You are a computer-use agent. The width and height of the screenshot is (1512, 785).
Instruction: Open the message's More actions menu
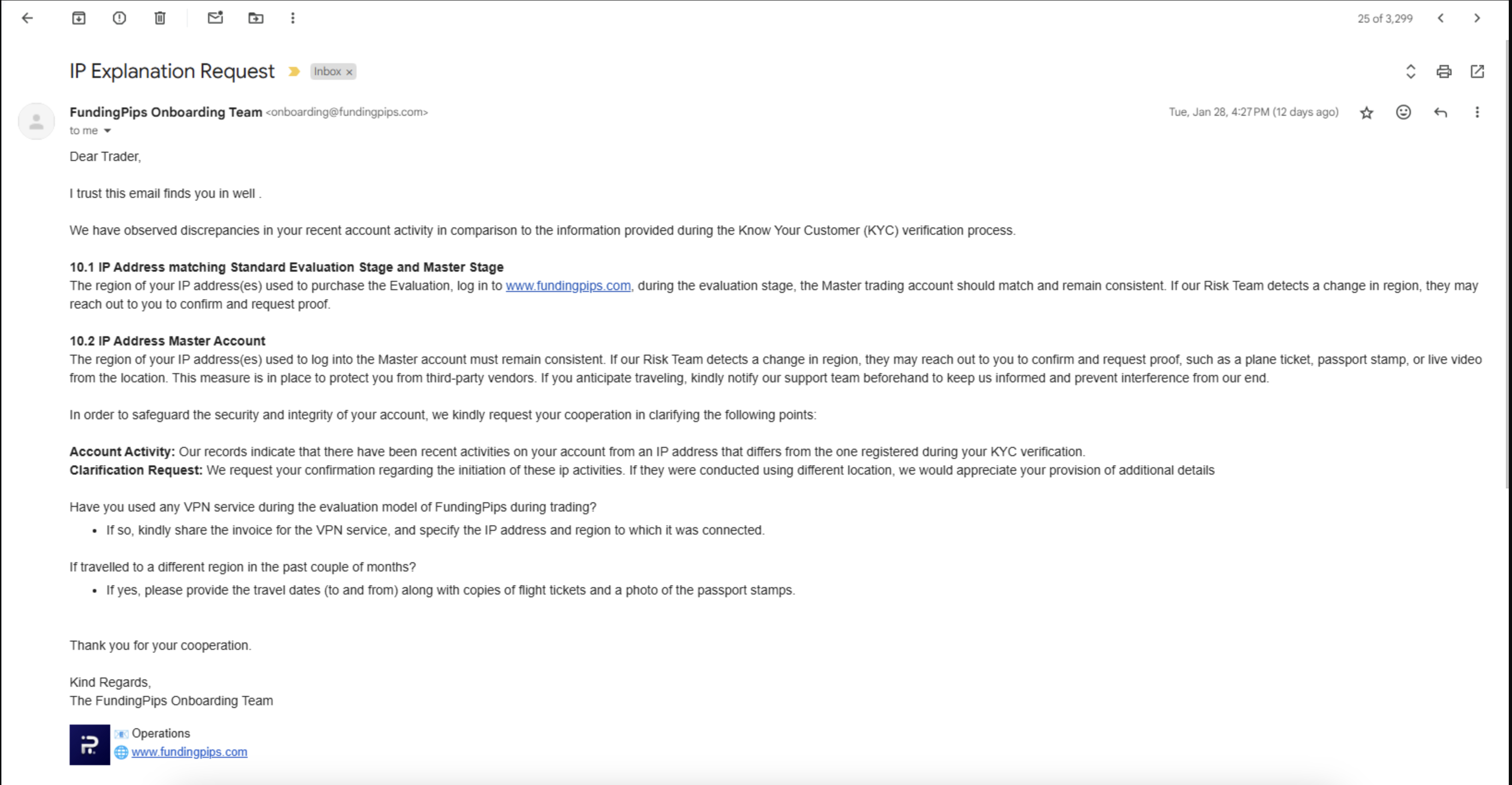[1477, 112]
